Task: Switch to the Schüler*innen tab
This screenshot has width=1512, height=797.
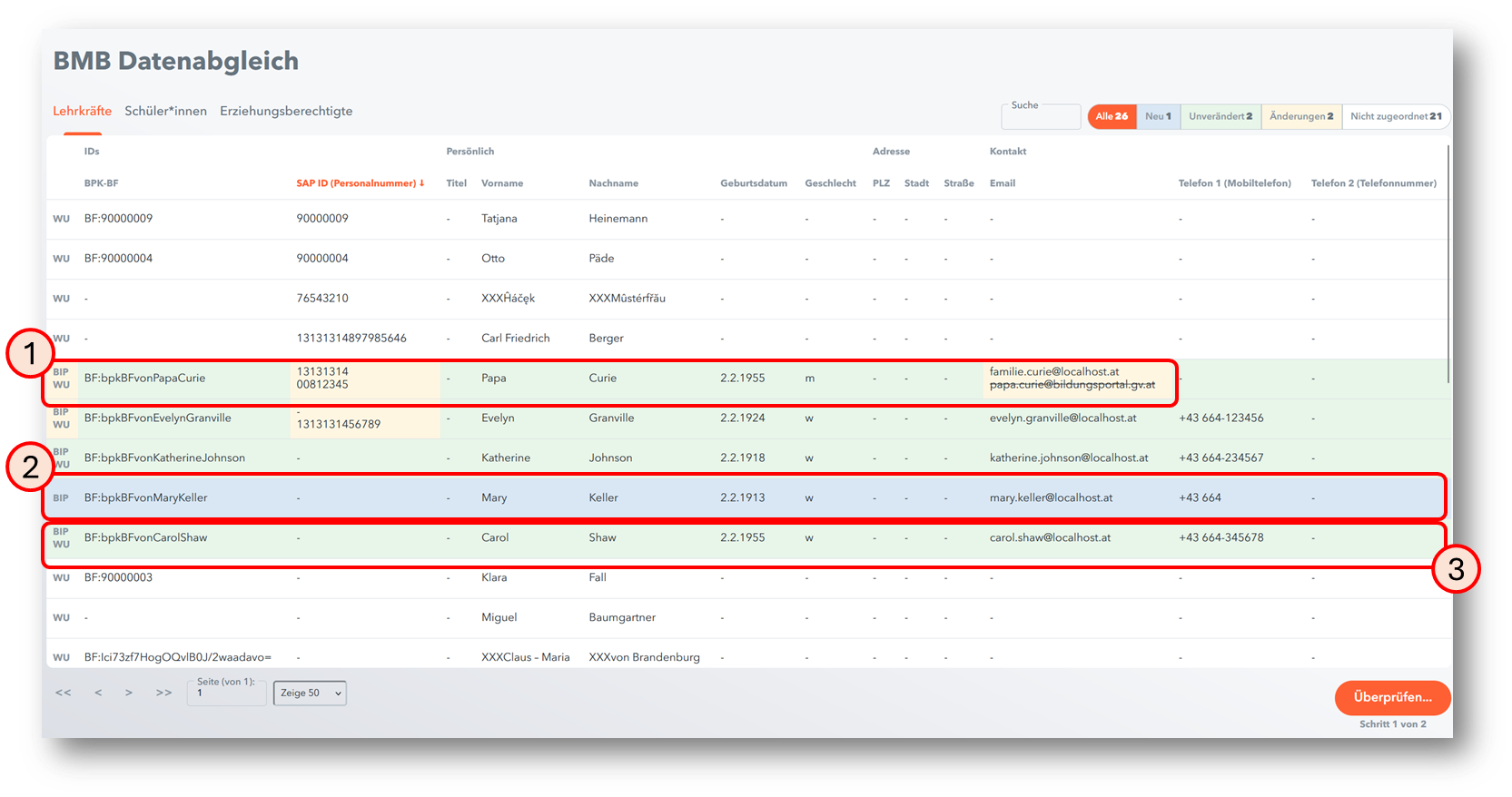Action: point(165,111)
